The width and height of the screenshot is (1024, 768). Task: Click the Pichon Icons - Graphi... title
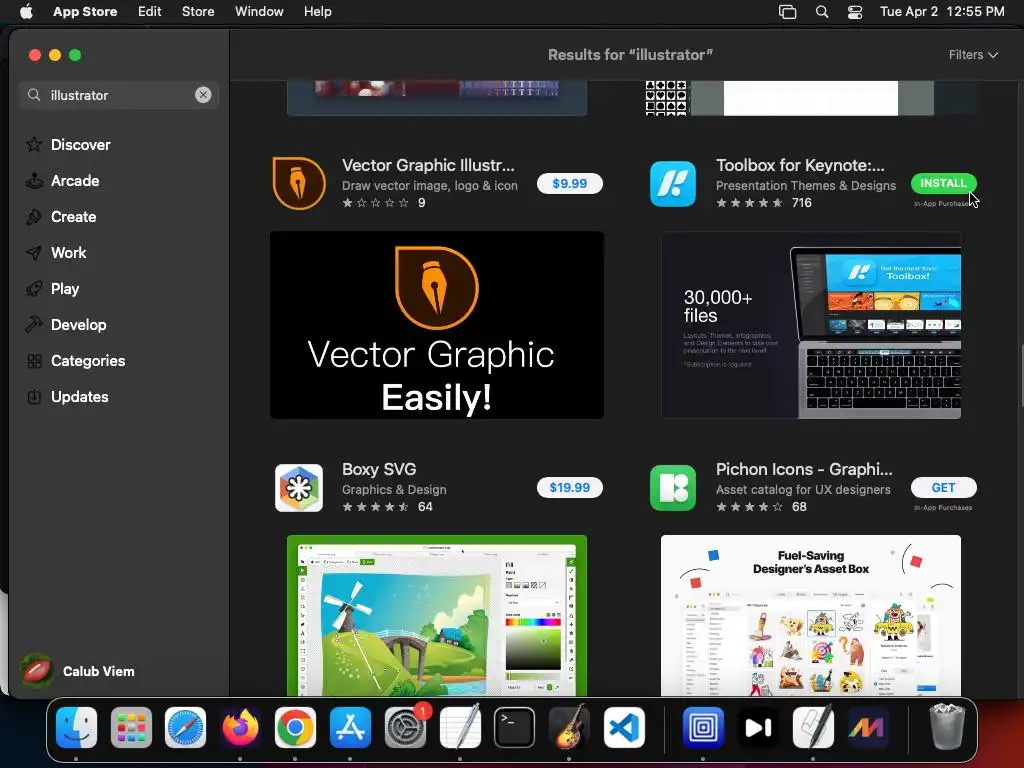[804, 469]
